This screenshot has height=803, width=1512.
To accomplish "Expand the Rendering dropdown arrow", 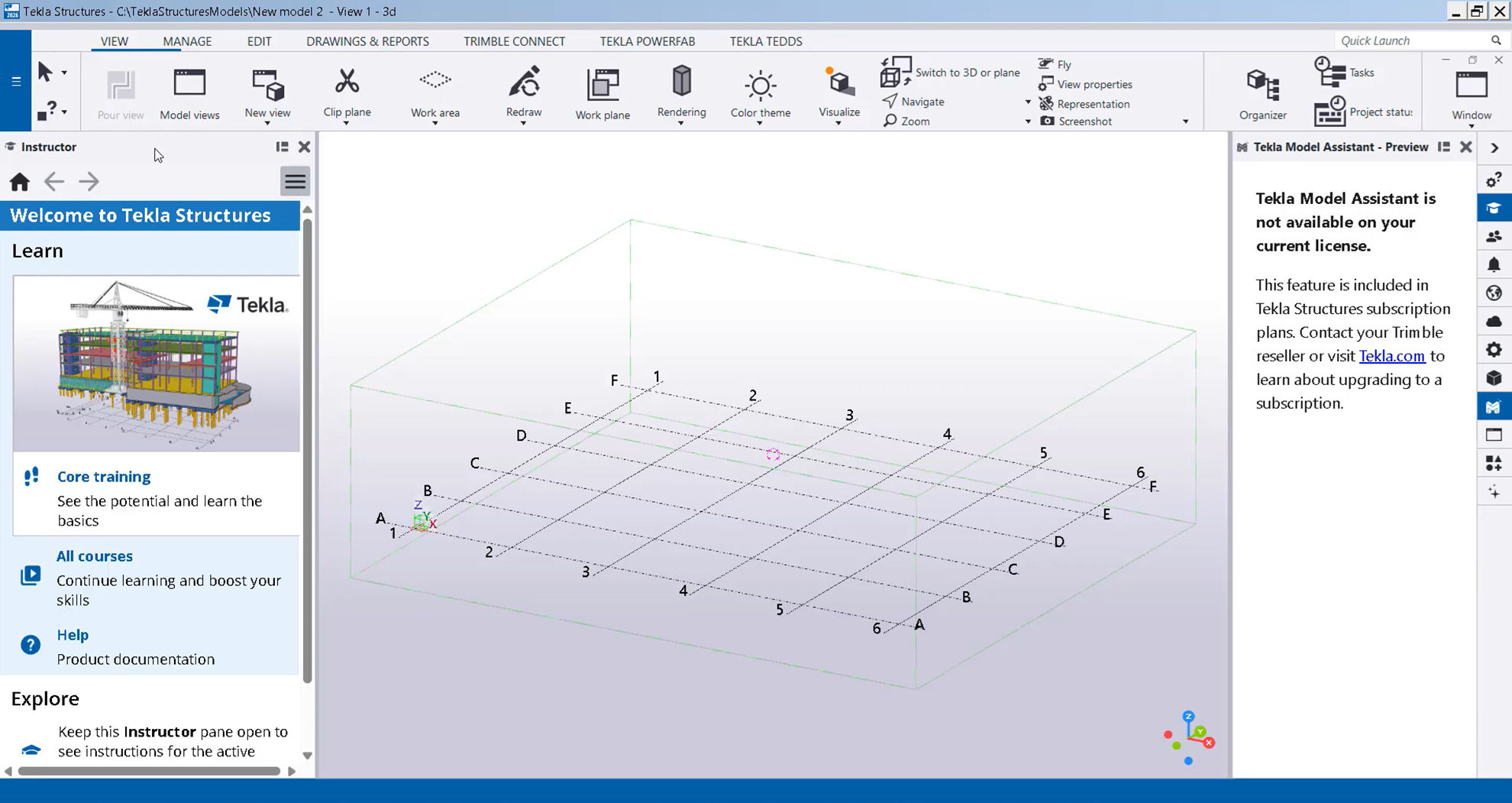I will click(681, 123).
